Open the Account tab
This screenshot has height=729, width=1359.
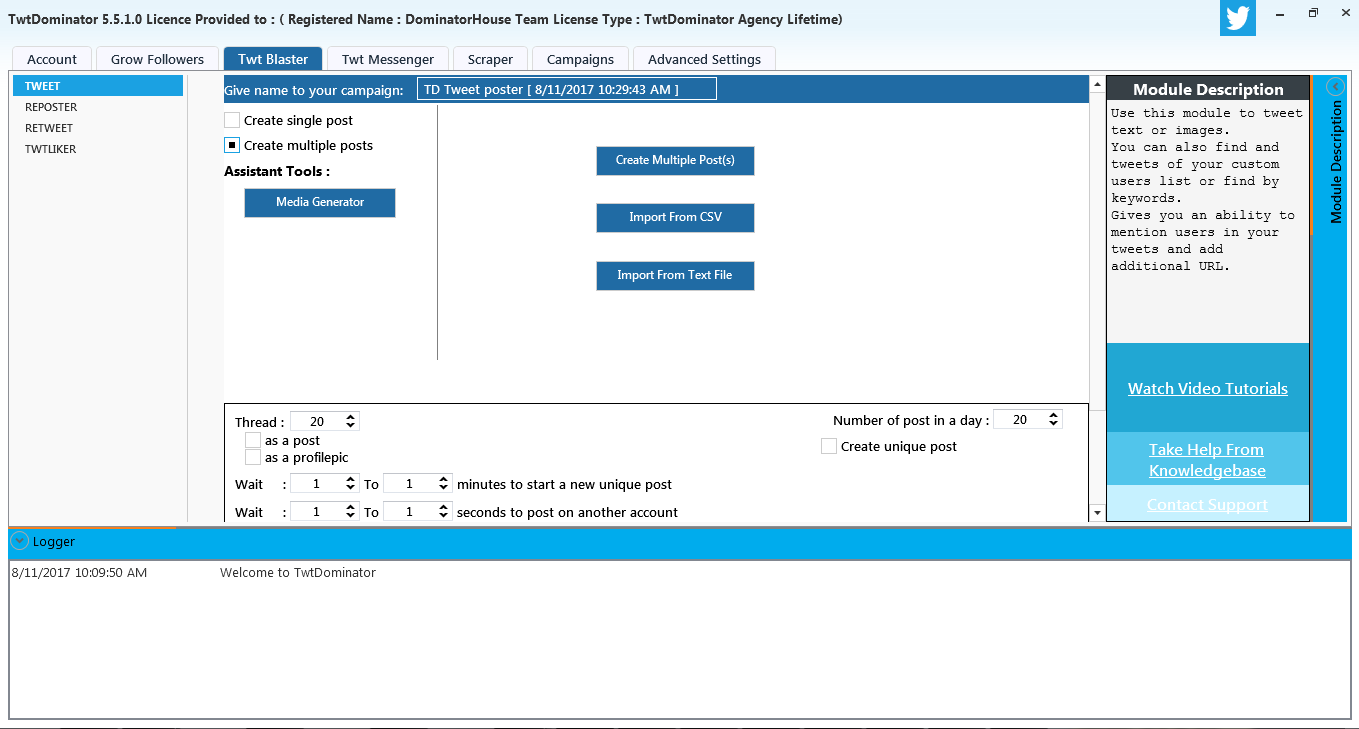point(52,59)
